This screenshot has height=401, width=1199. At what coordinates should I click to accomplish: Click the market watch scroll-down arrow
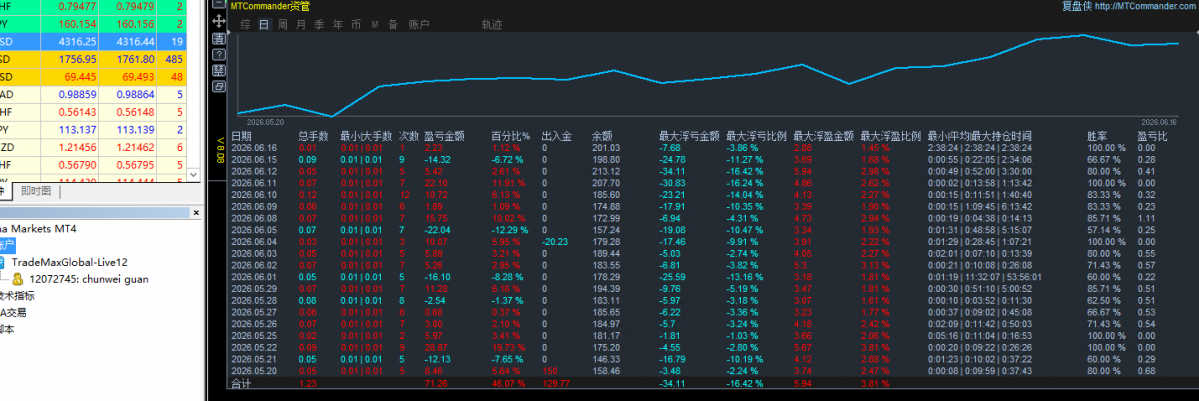tap(193, 175)
